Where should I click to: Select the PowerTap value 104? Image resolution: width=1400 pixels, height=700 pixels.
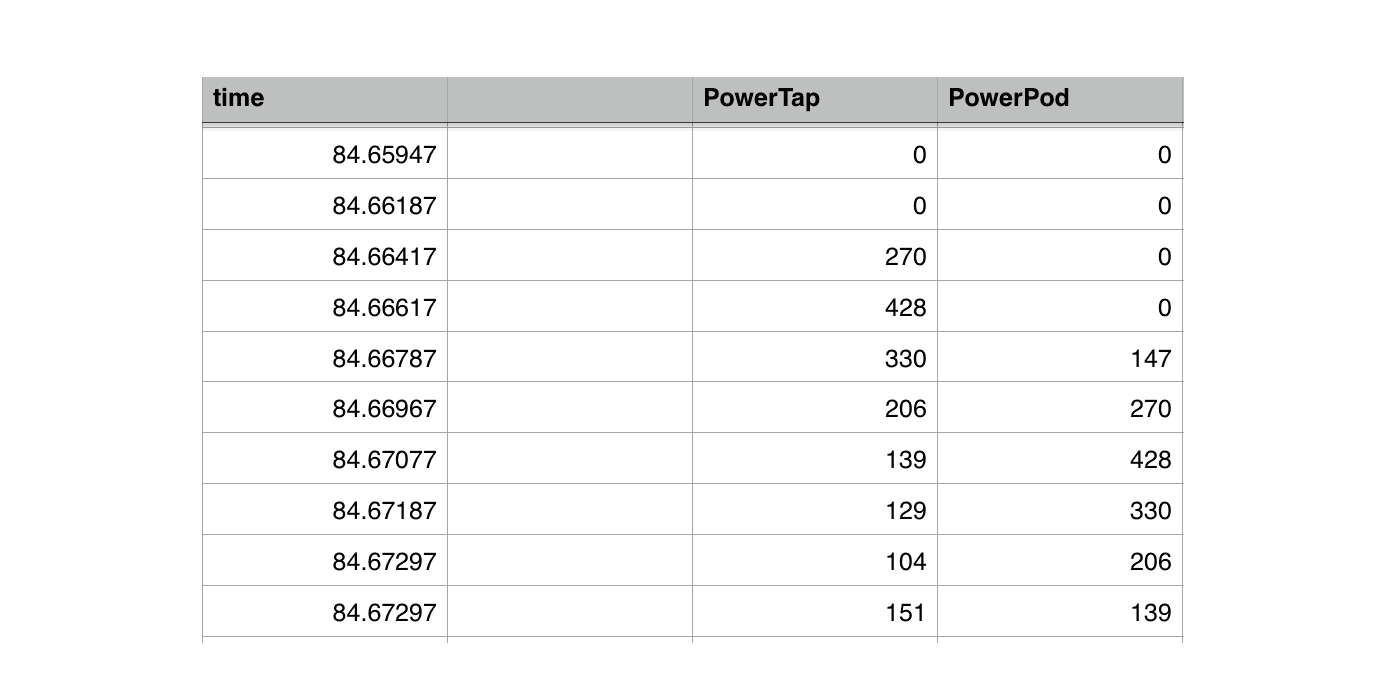pos(814,562)
